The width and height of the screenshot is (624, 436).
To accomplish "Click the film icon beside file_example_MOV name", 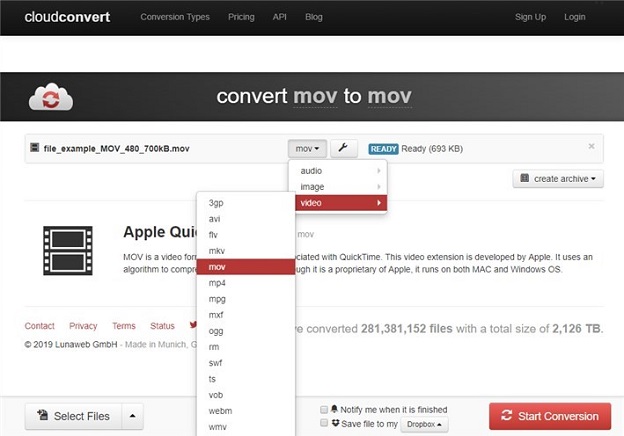I will [35, 148].
